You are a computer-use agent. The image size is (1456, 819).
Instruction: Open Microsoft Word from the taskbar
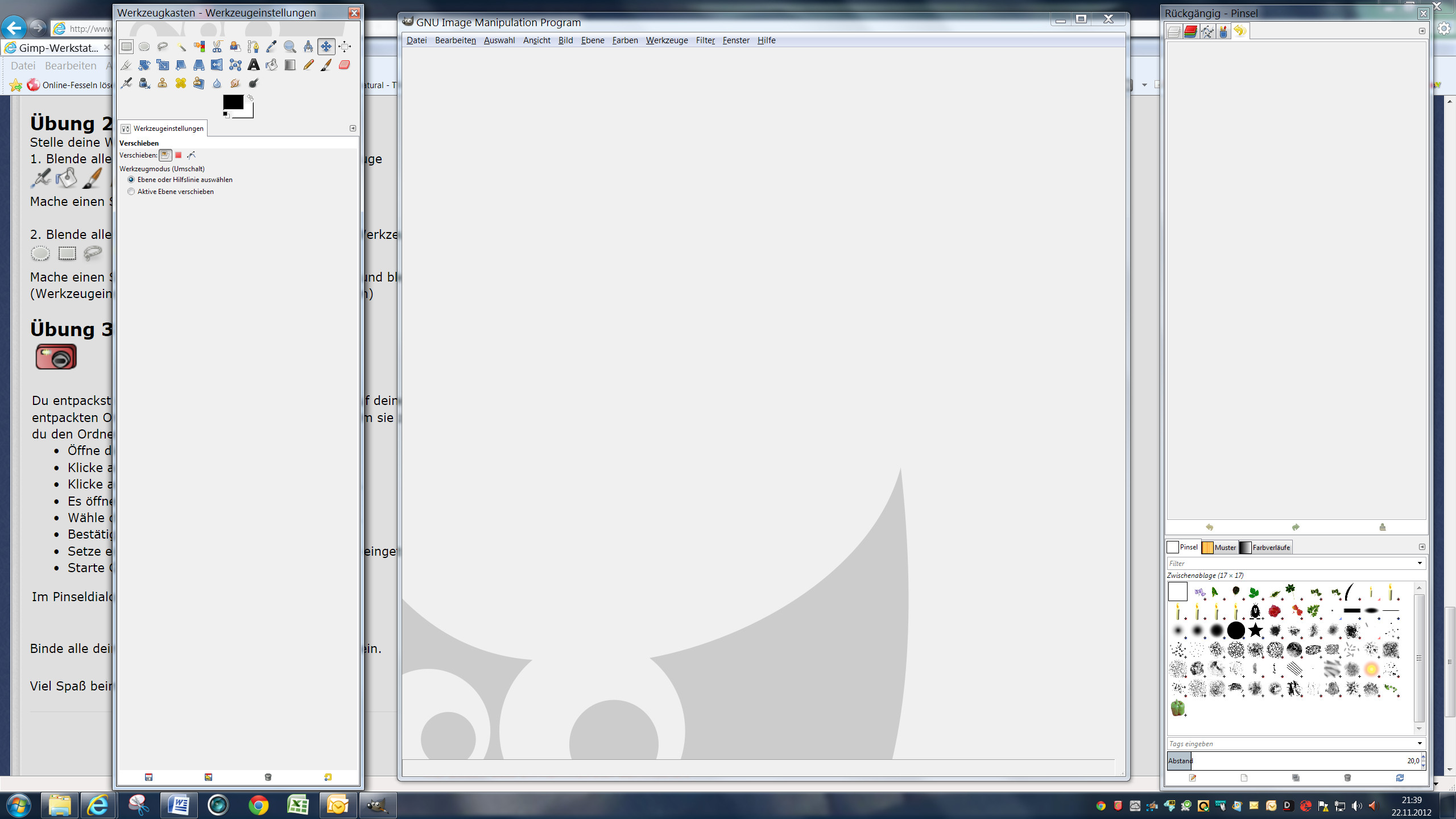[179, 805]
